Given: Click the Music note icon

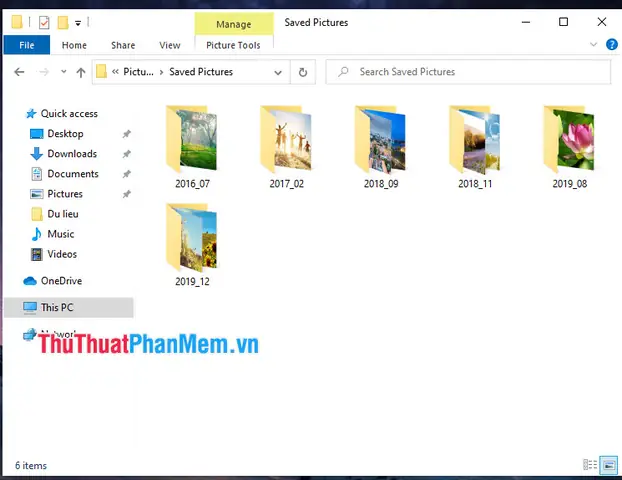Looking at the screenshot, I should 36,234.
